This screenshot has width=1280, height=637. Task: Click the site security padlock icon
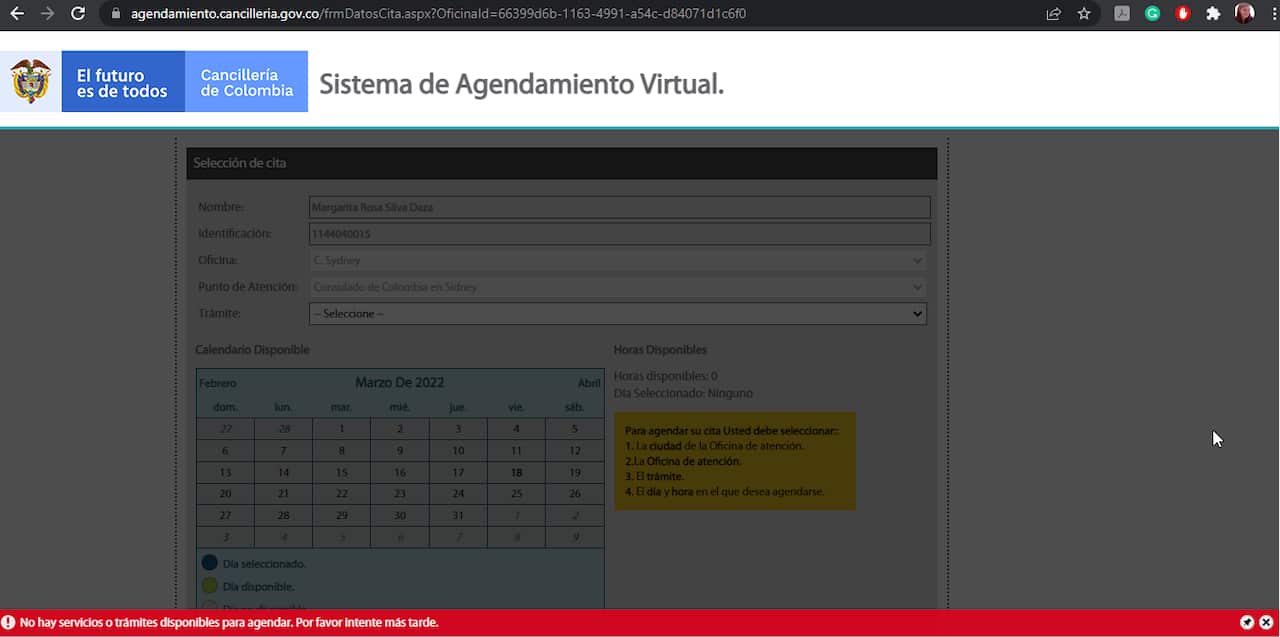pyautogui.click(x=114, y=14)
